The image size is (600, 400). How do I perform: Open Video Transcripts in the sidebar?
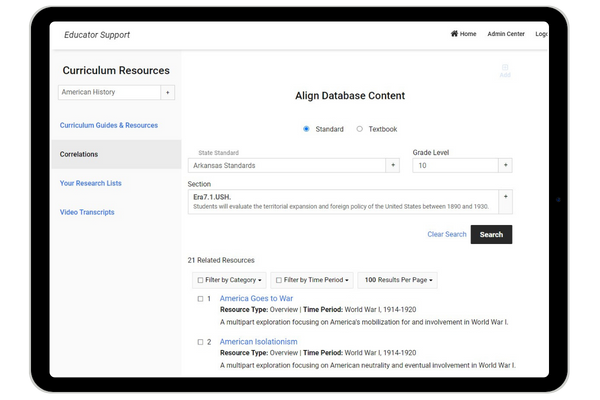[x=87, y=212]
